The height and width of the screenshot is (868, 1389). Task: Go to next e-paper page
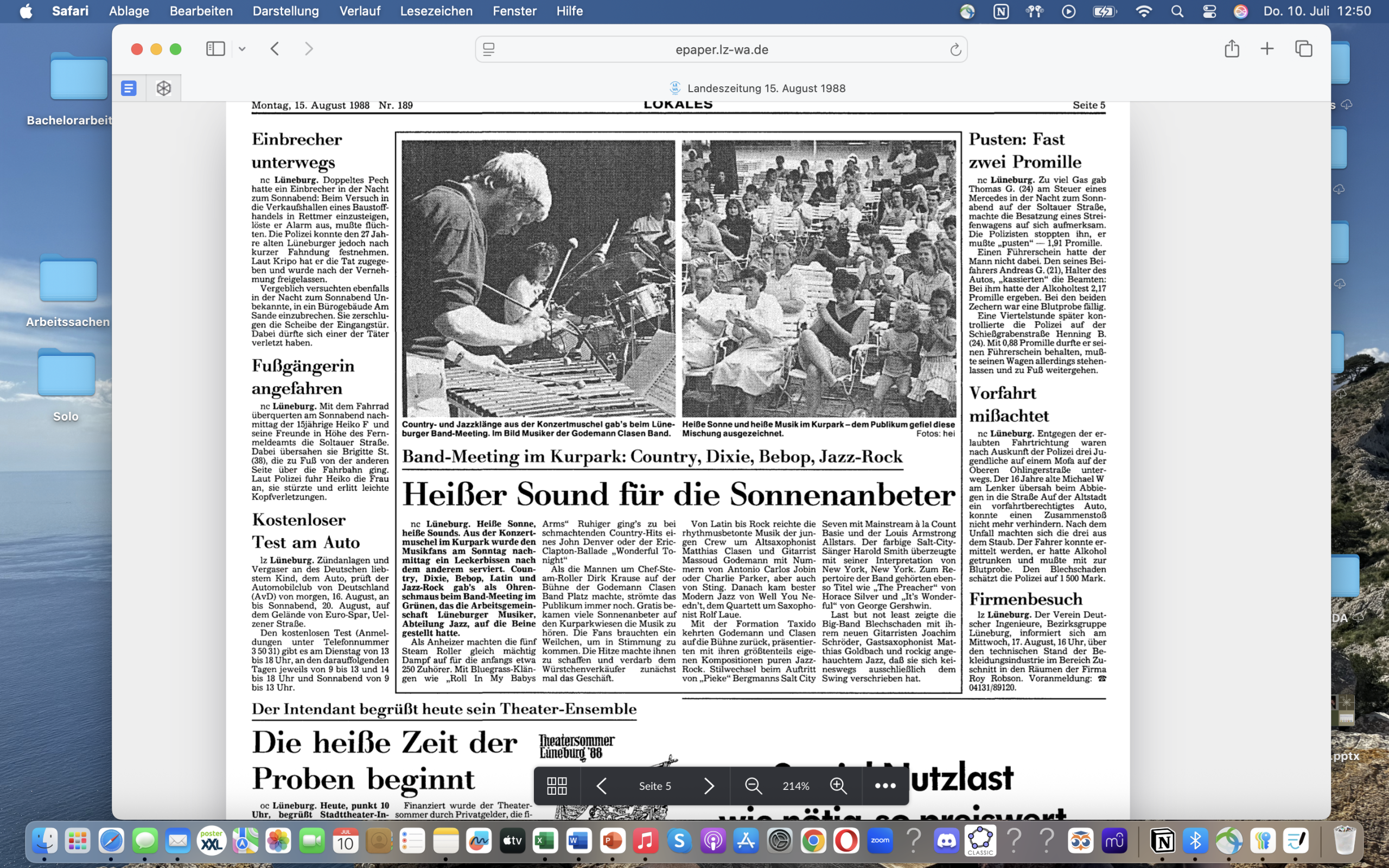point(709,786)
